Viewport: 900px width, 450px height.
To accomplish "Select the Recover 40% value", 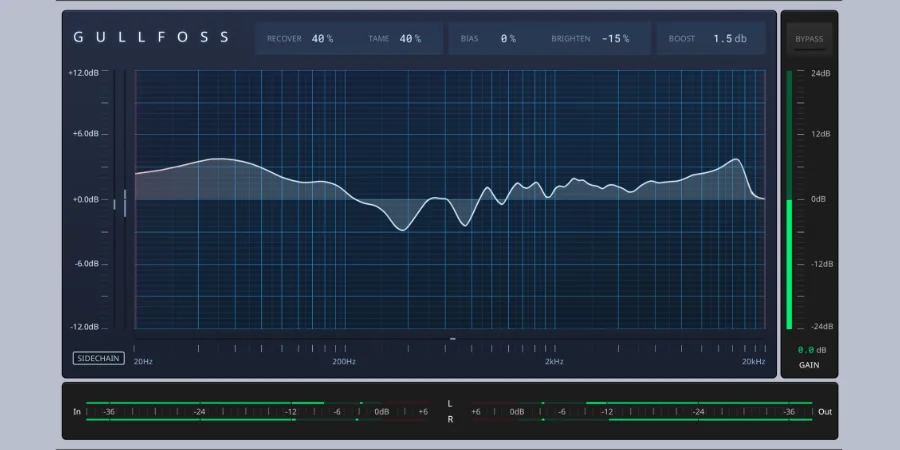I will click(322, 38).
